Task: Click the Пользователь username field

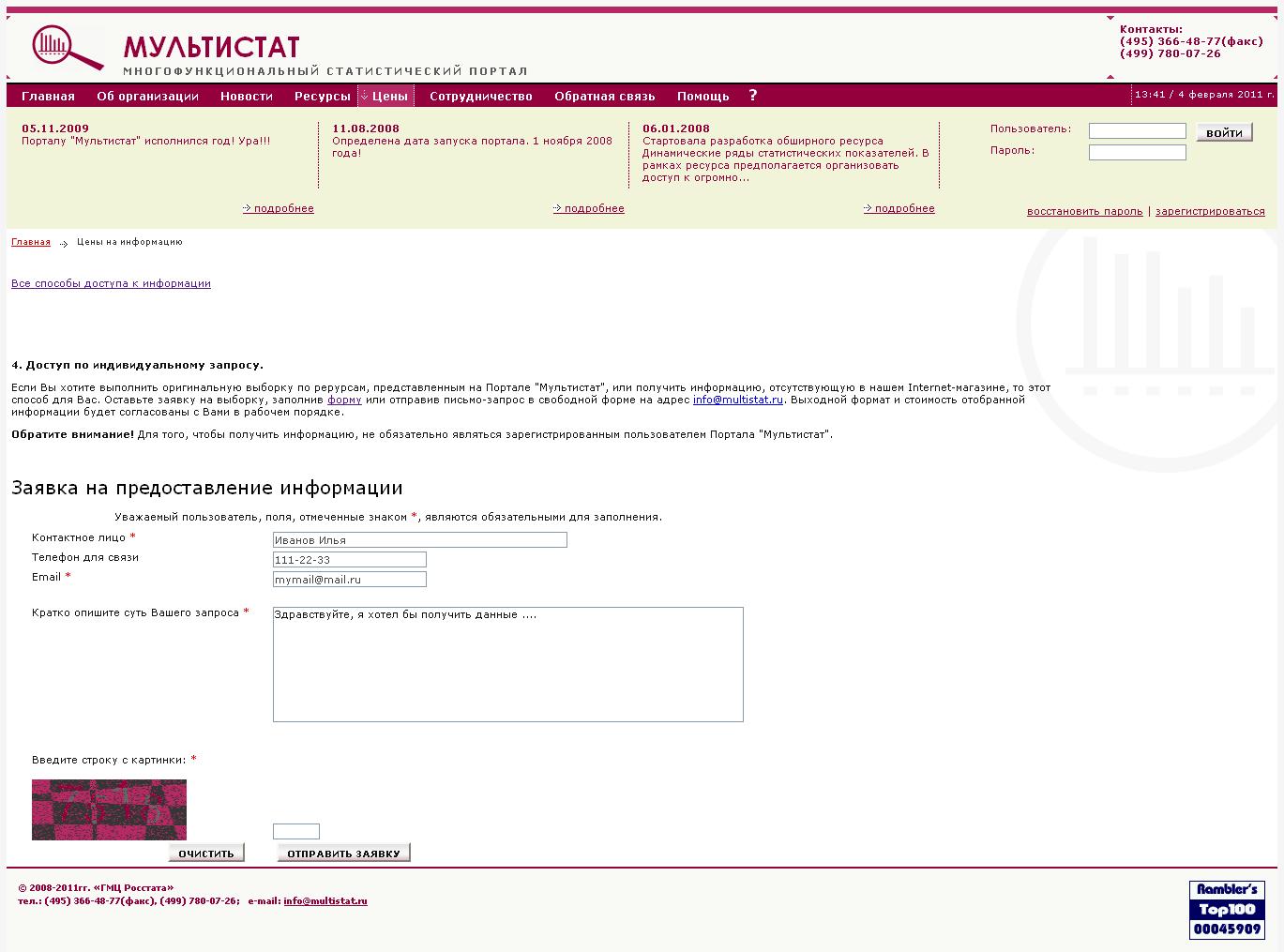Action: click(x=1137, y=131)
